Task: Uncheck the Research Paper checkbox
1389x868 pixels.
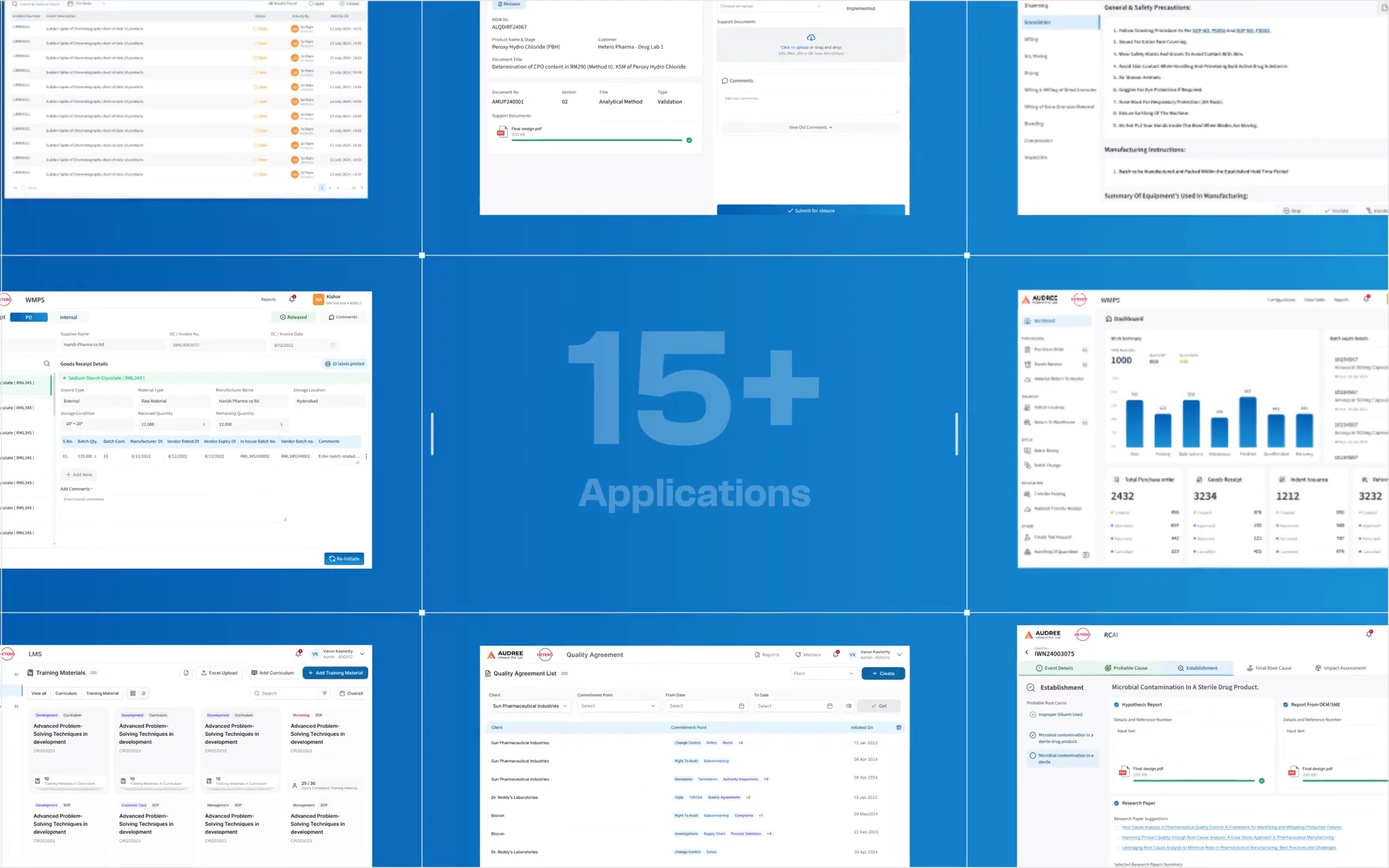Action: [1116, 803]
